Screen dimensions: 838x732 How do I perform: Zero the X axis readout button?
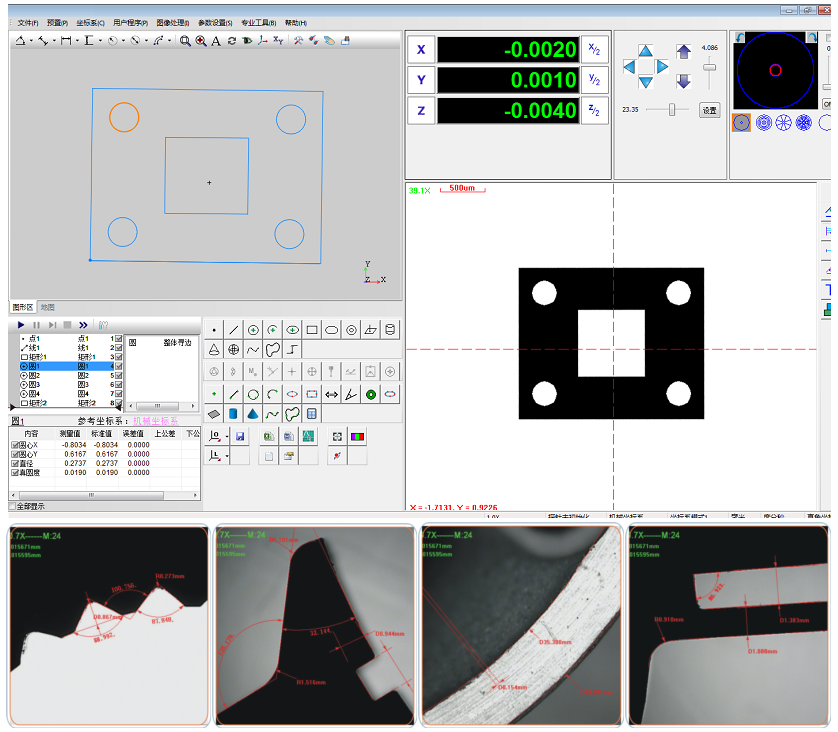(x=421, y=50)
